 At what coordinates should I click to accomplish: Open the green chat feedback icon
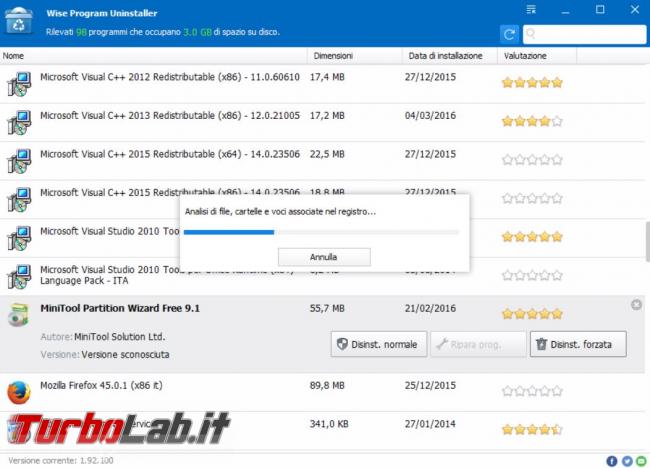coord(642,461)
